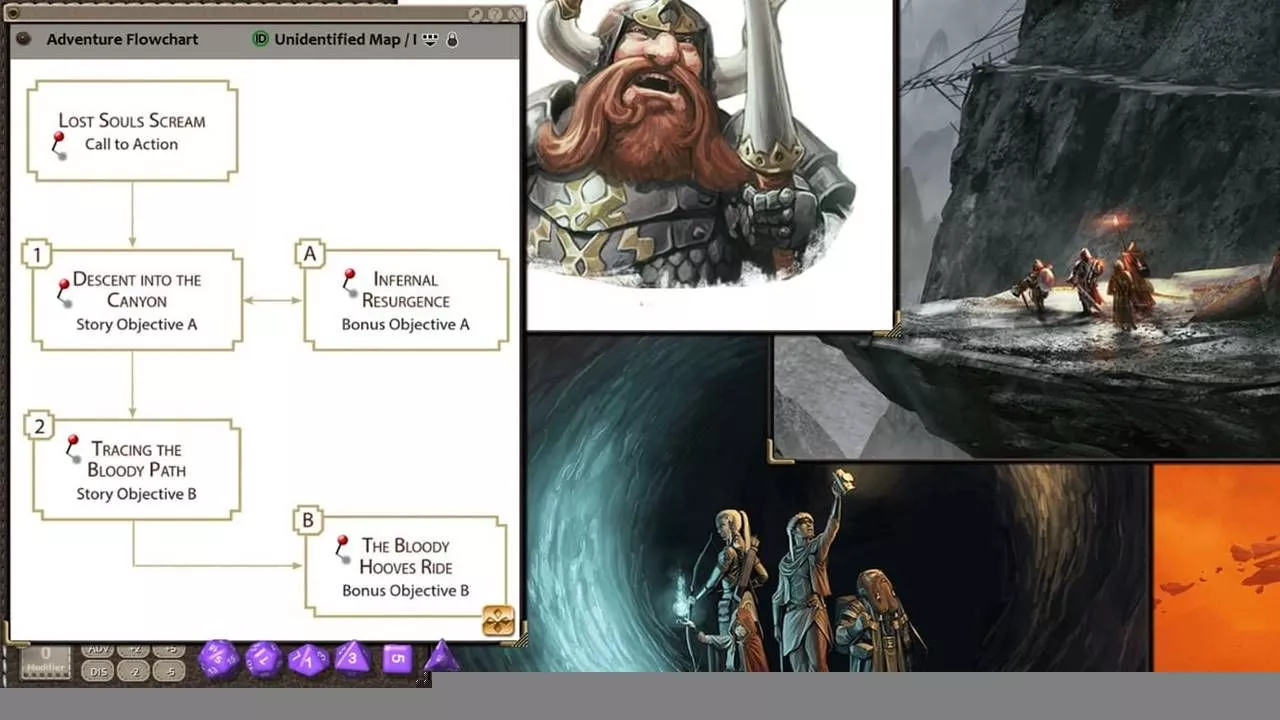Open The Bloody Hooves Ride pin
Image resolution: width=1280 pixels, height=720 pixels.
342,547
